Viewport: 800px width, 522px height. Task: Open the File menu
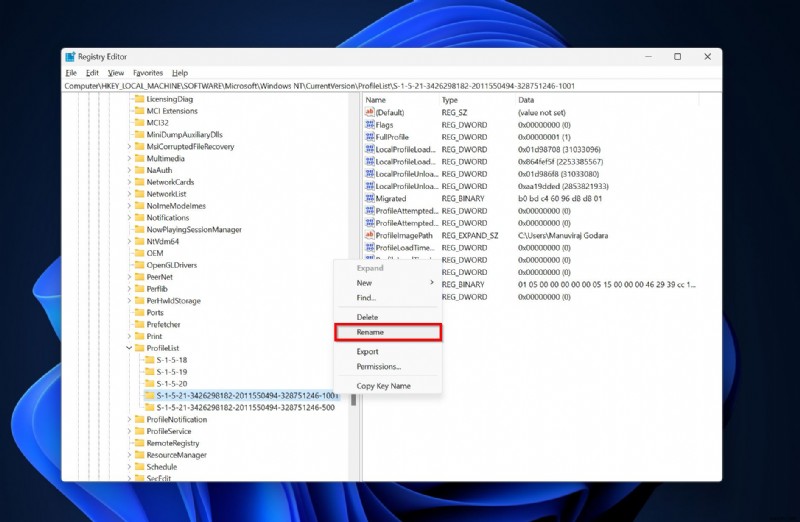[71, 73]
